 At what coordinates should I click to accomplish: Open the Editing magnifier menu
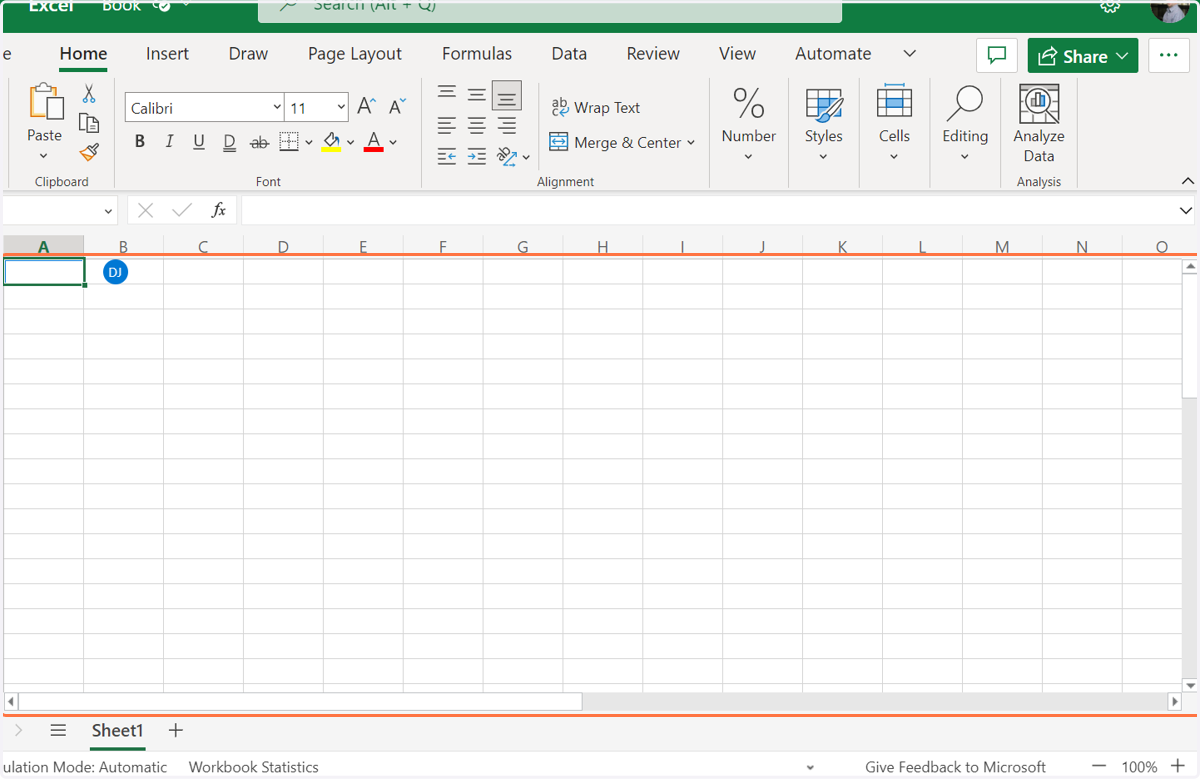(965, 124)
